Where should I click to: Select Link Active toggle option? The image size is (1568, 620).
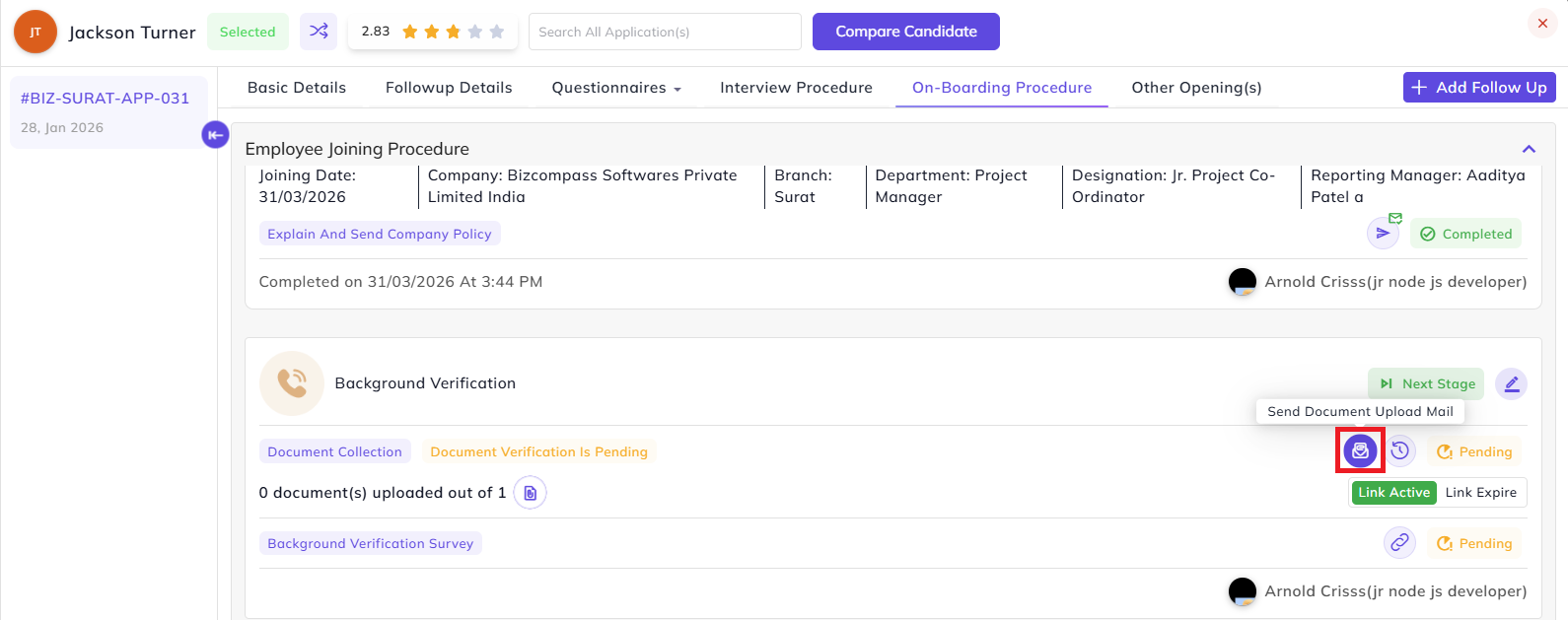coord(1393,493)
